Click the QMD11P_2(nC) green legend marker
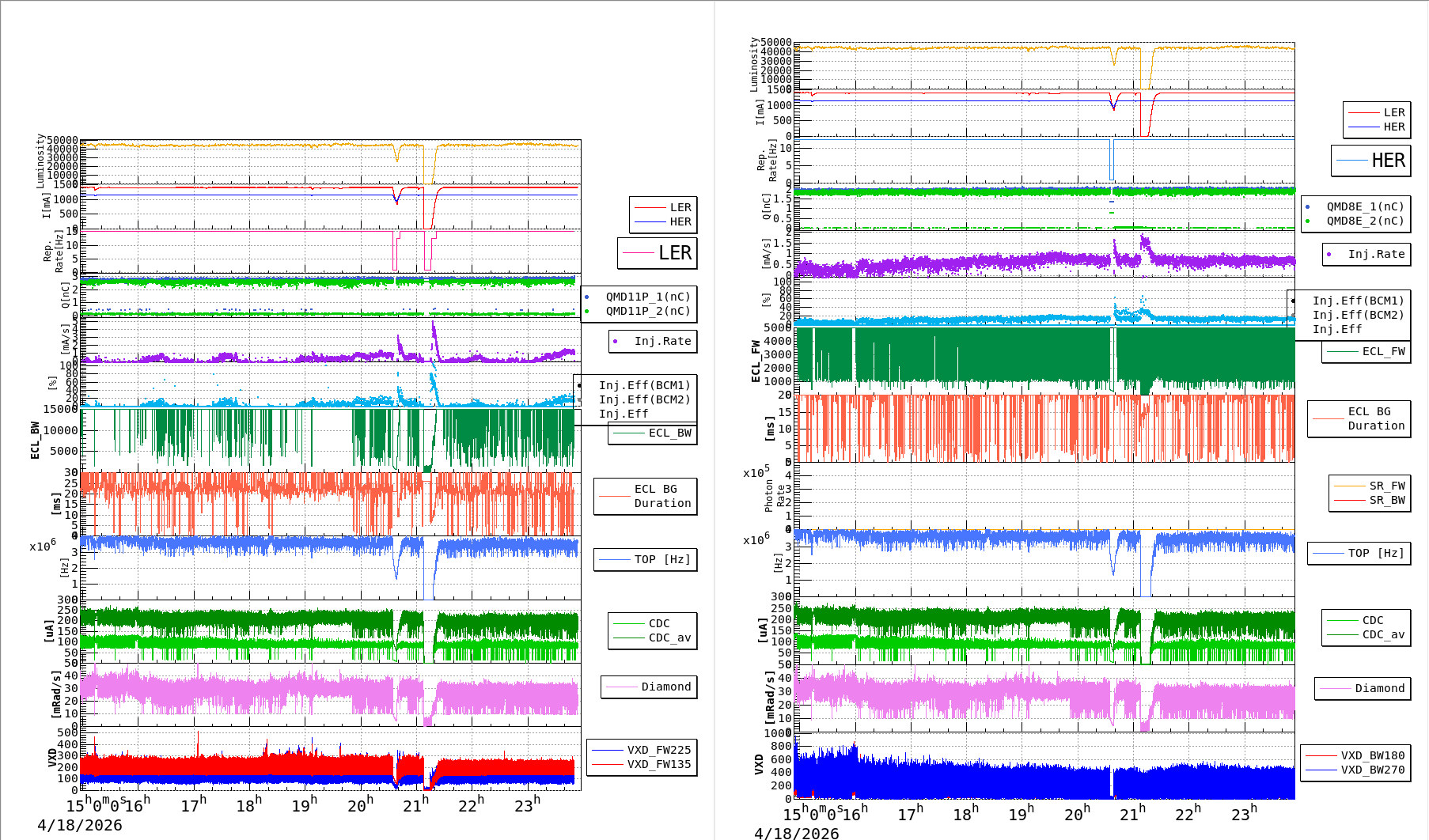The width and height of the screenshot is (1429, 840). click(586, 312)
